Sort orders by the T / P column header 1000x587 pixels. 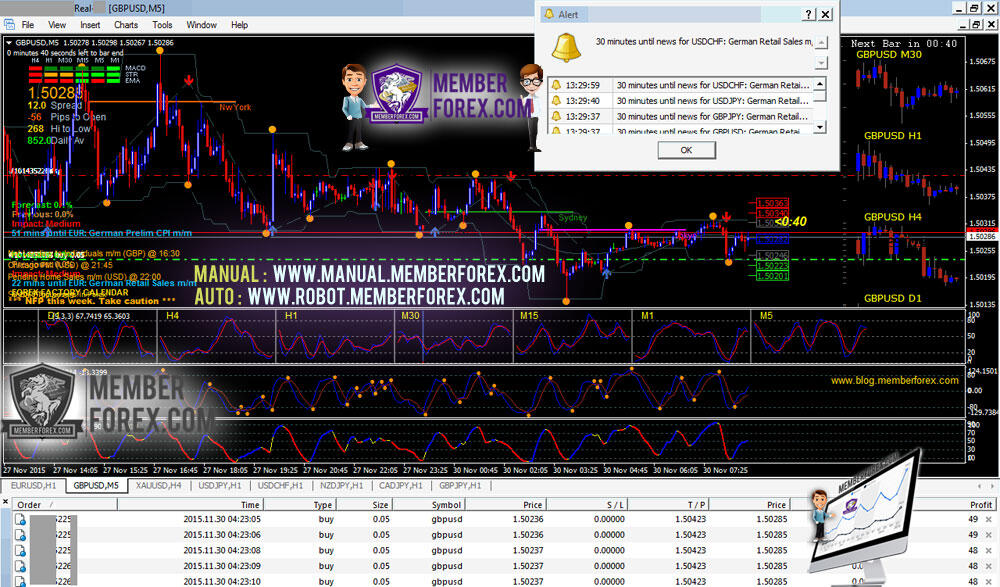tap(669, 505)
